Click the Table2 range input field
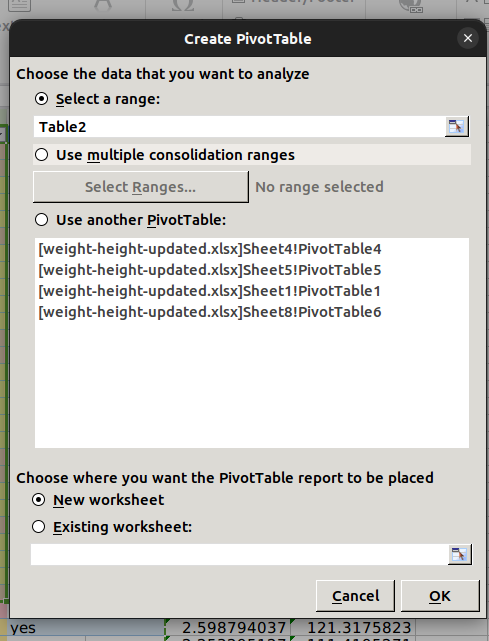This screenshot has height=641, width=489. pyautogui.click(x=240, y=127)
